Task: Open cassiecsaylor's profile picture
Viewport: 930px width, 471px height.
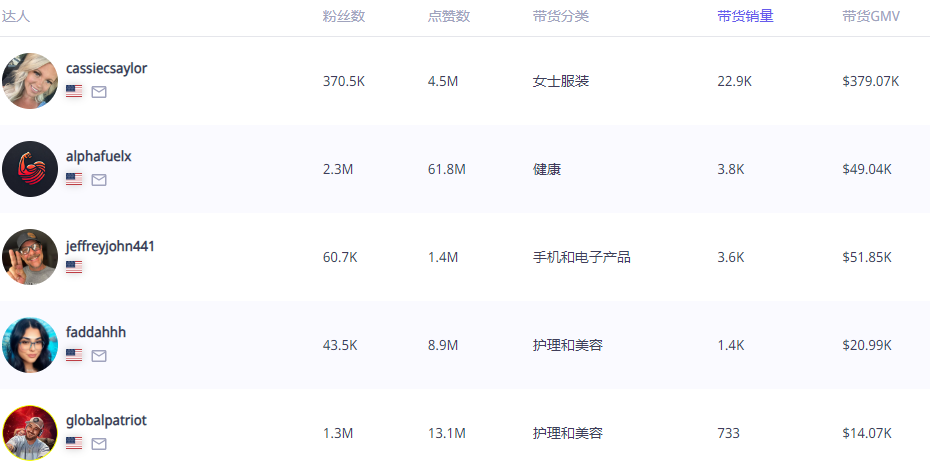Action: (30, 81)
